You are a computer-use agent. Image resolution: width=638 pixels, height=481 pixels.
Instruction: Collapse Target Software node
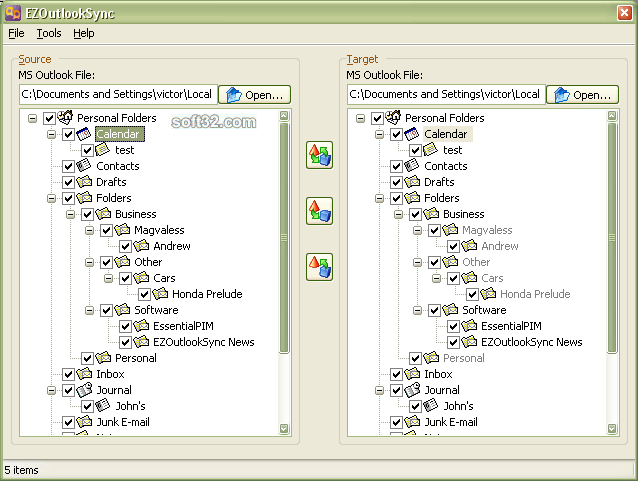click(x=417, y=310)
